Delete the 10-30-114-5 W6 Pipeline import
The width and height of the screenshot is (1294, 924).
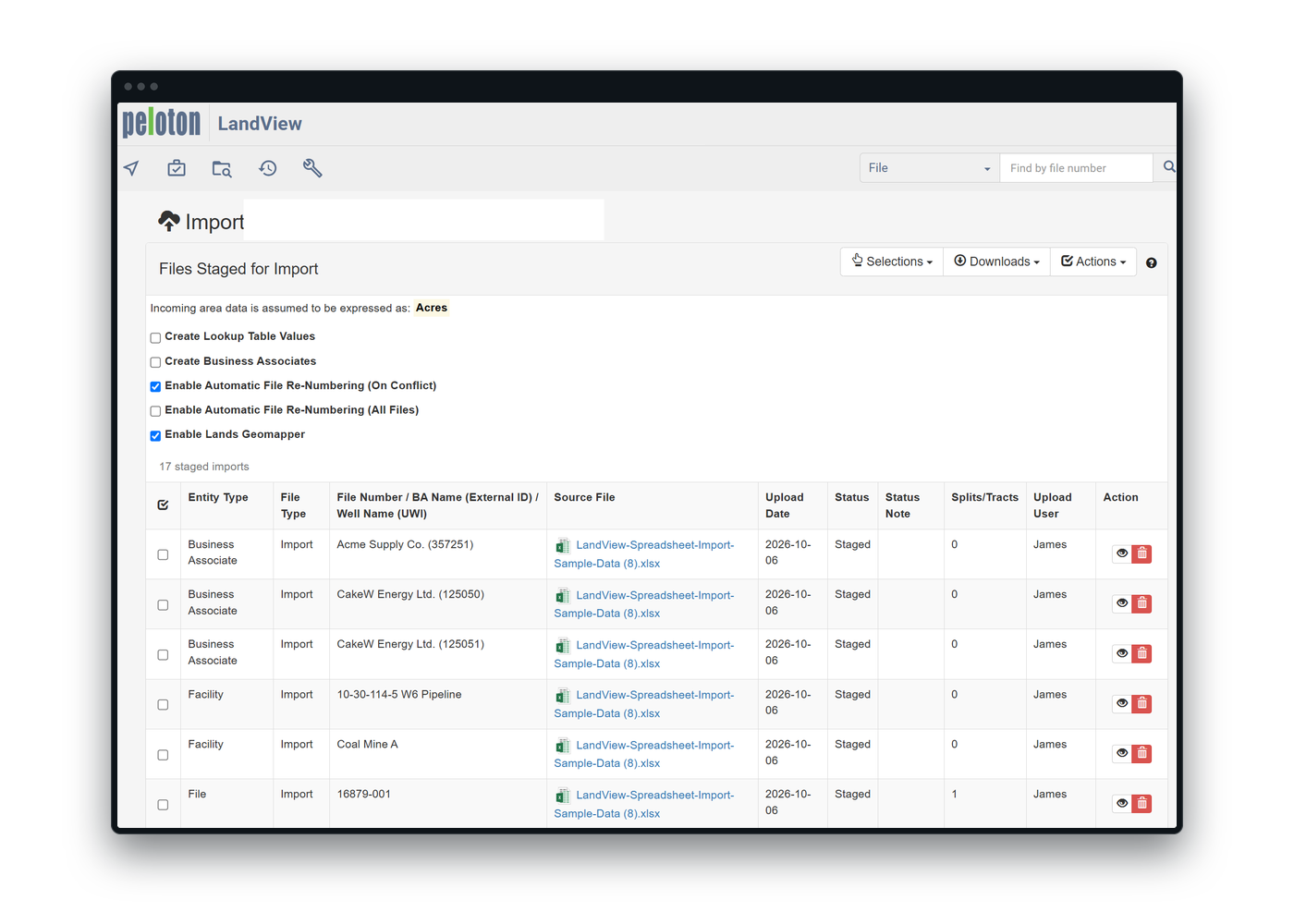(x=1142, y=703)
